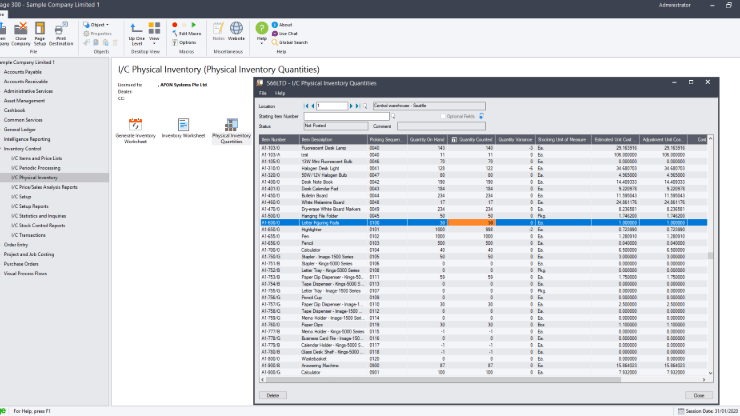740x416 pixels.
Task: Open macro Options
Action: pyautogui.click(x=184, y=42)
